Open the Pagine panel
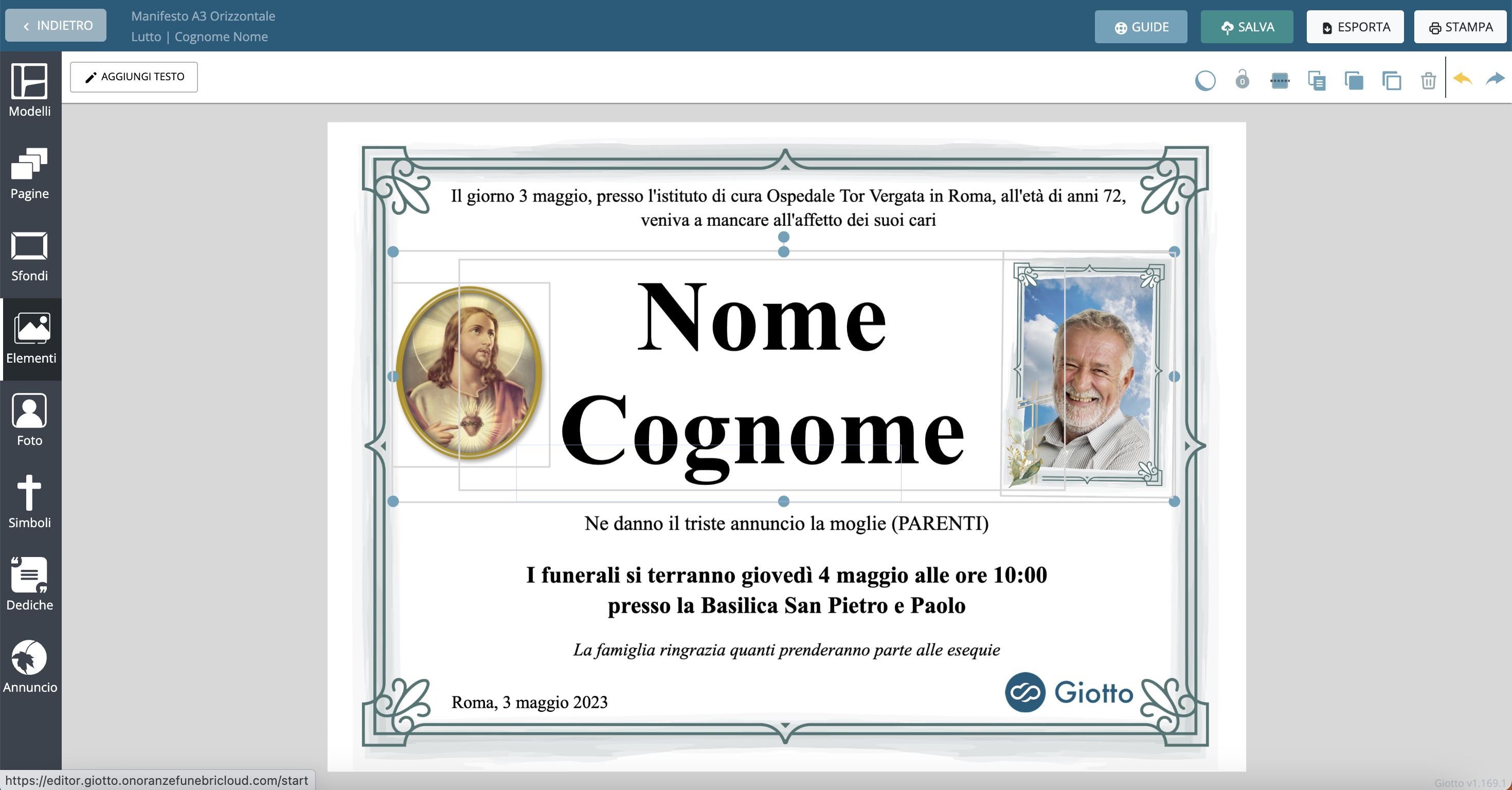This screenshot has width=1512, height=790. click(x=29, y=173)
